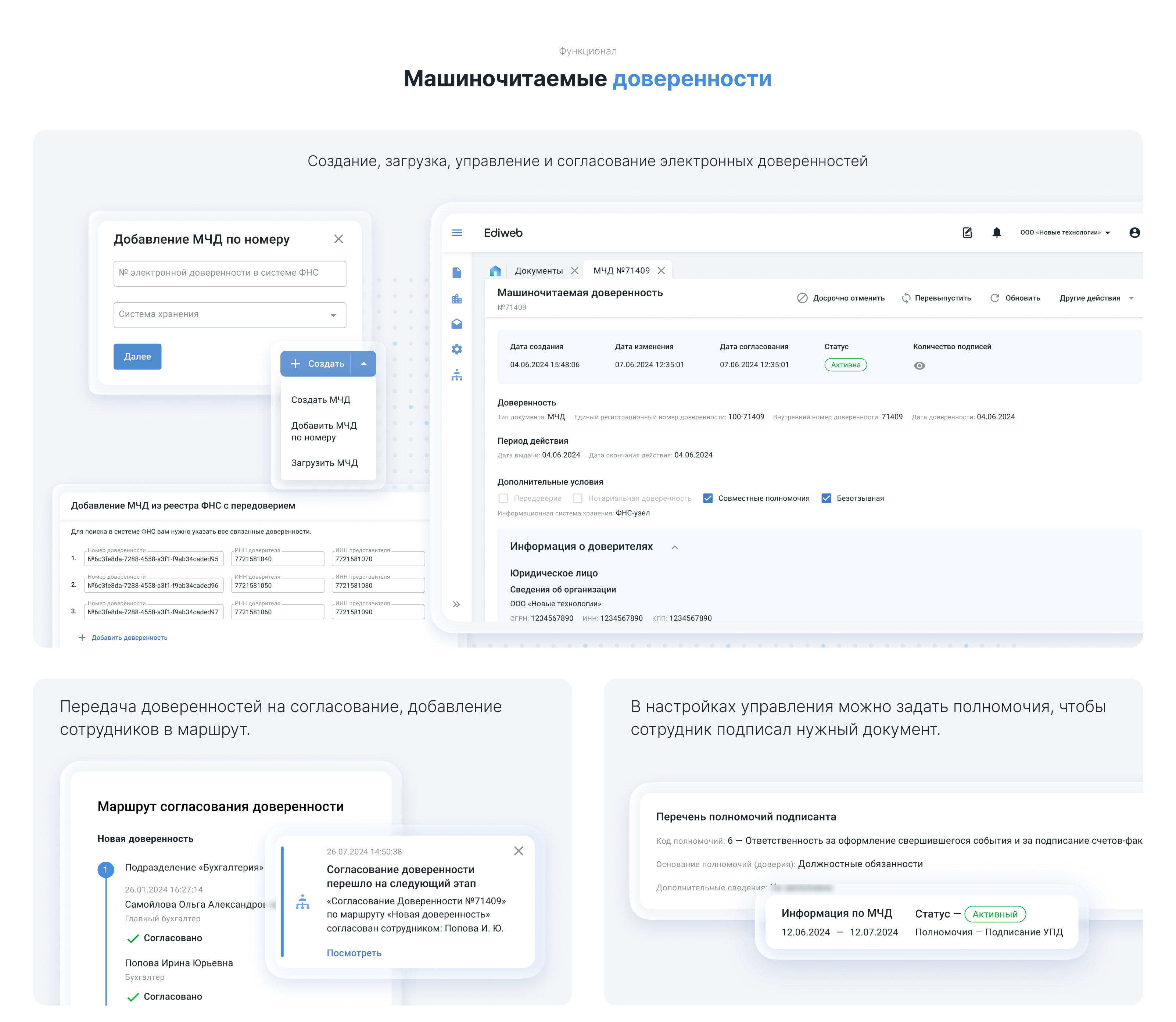
Task: Close the Добавление МЧД по номеру dialog
Action: coord(338,239)
